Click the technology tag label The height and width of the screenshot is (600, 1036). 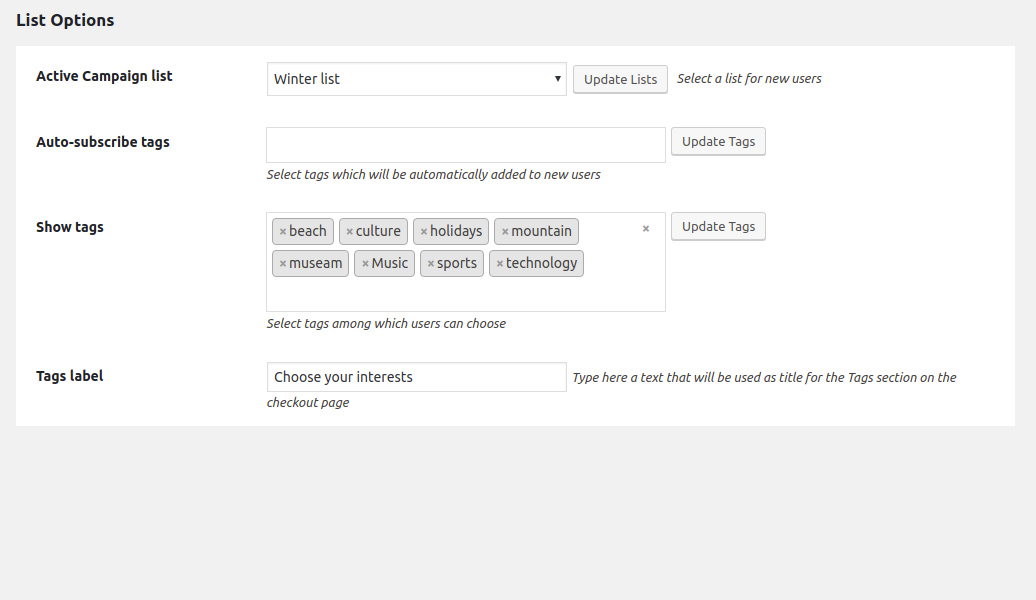(542, 264)
